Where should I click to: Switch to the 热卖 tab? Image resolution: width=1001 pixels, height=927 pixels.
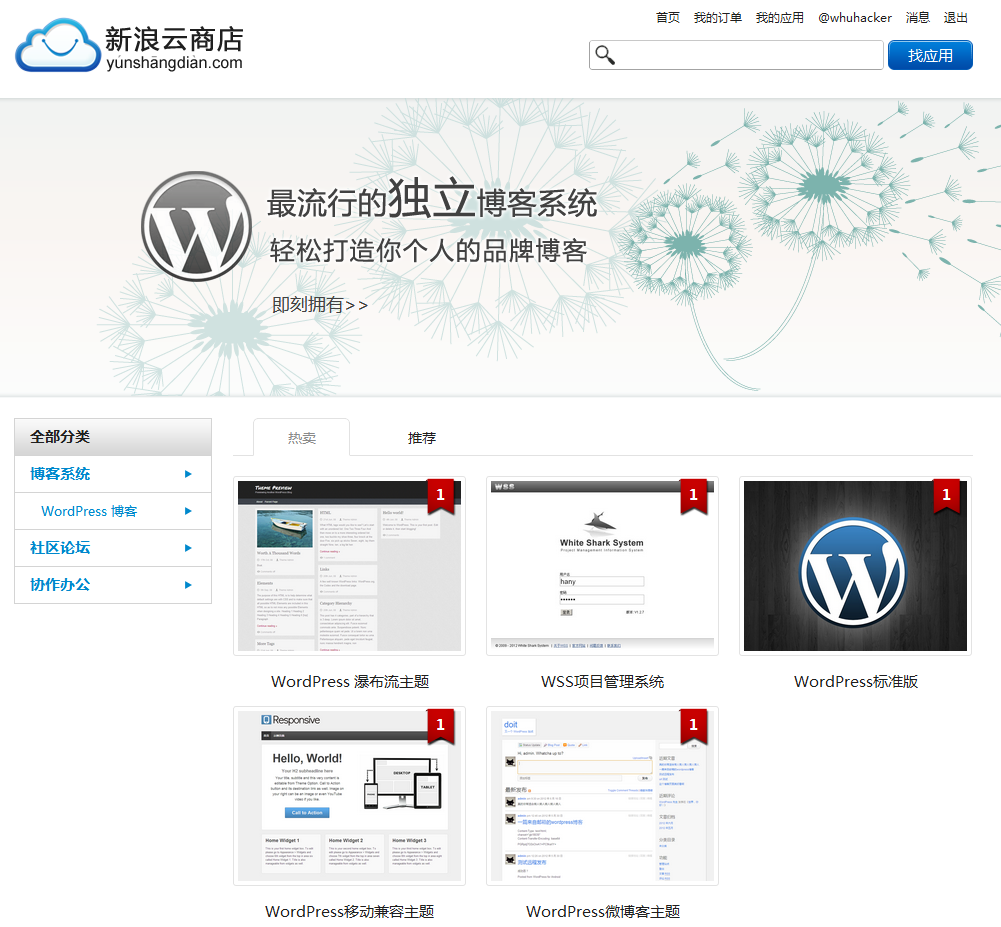tap(301, 437)
